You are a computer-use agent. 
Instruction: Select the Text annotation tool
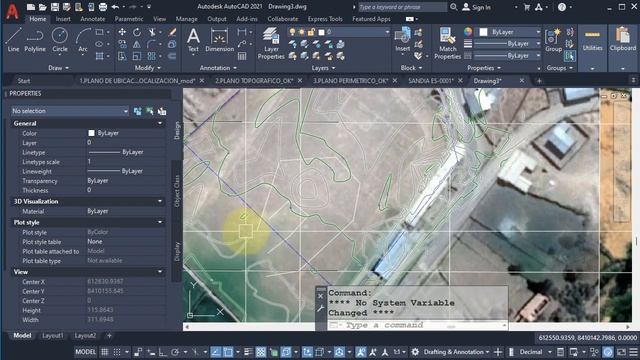point(193,40)
